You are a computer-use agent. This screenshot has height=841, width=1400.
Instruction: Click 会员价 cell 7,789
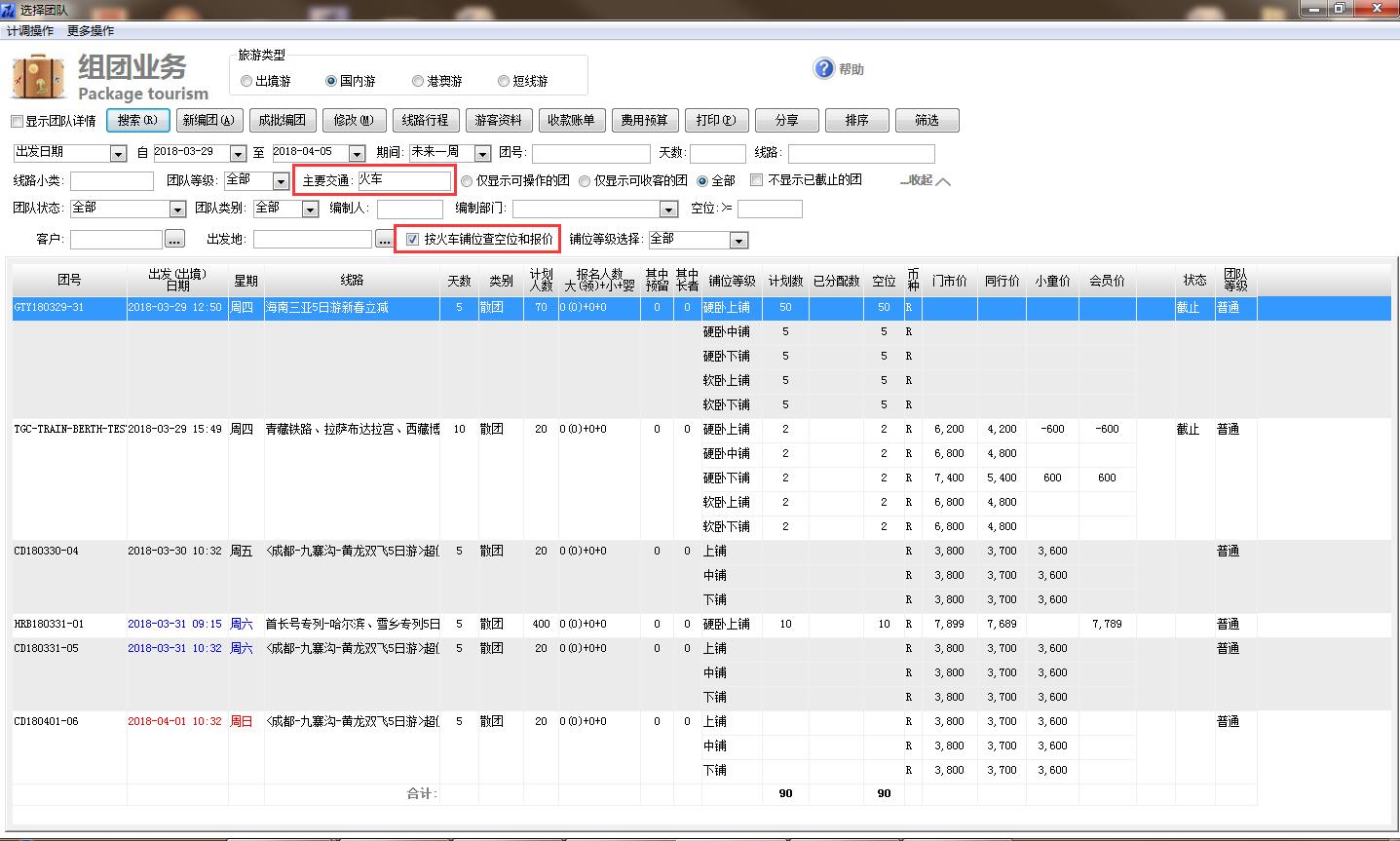(x=1108, y=625)
